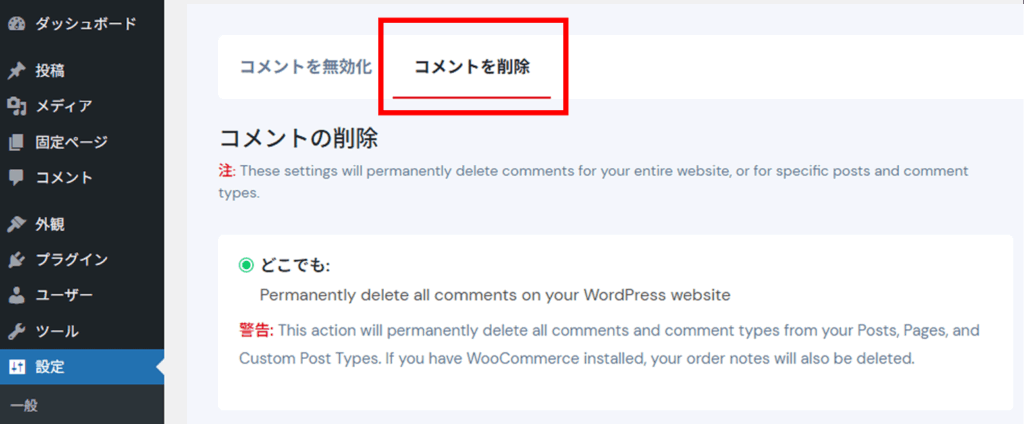Click the pages icon beside 固定ページ
The height and width of the screenshot is (424, 1024).
pos(16,142)
